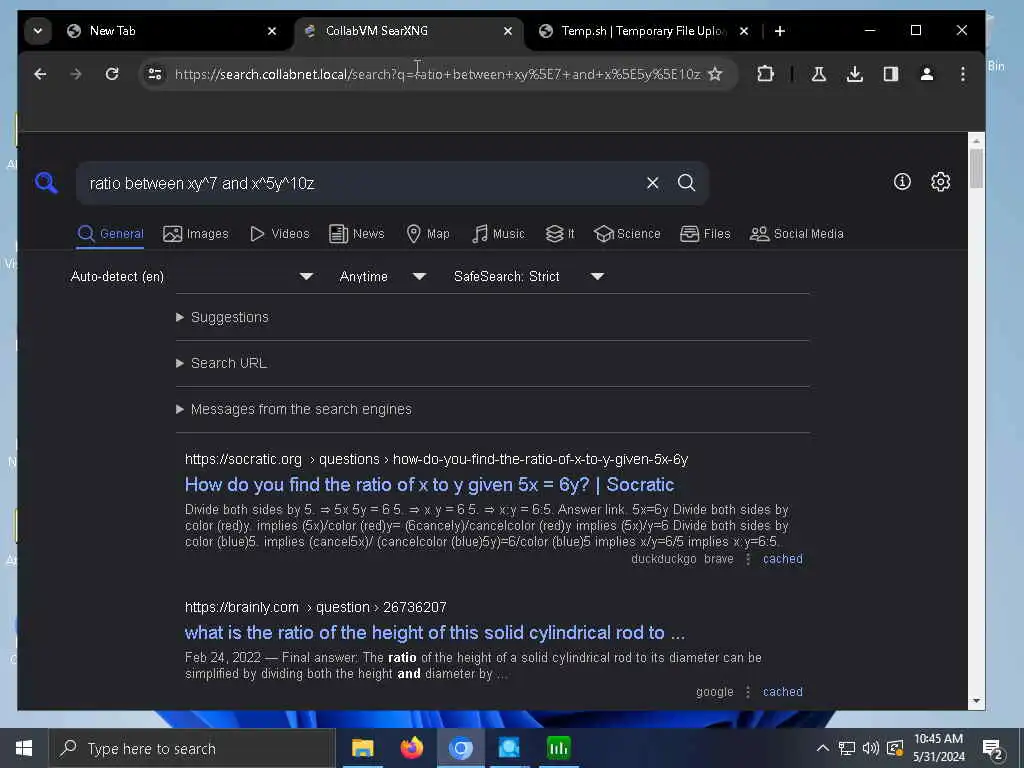Launch Firefox from taskbar
Screen dimensions: 1024x768
pyautogui.click(x=411, y=748)
